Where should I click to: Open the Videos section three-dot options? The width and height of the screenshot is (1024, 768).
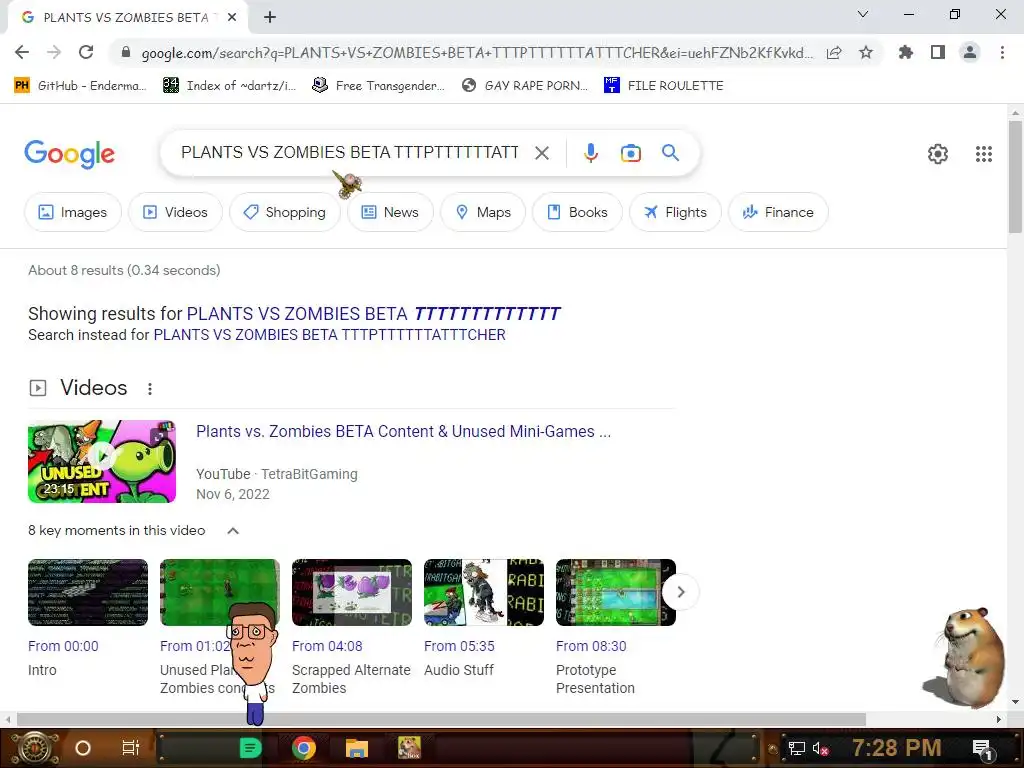150,389
